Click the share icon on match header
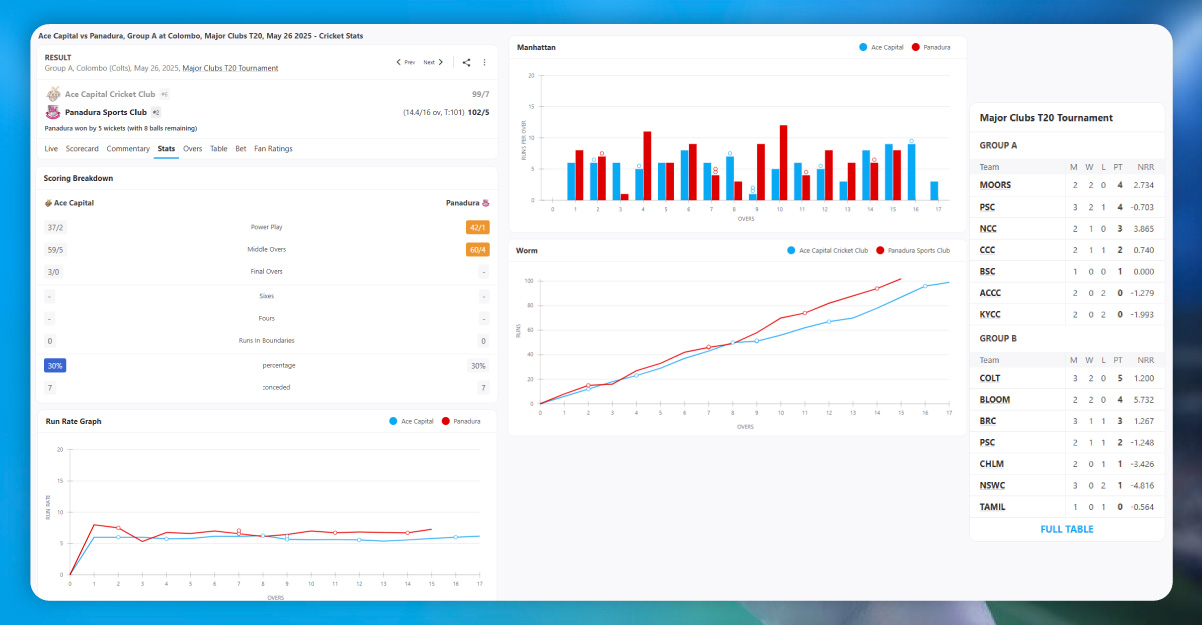 pyautogui.click(x=465, y=62)
